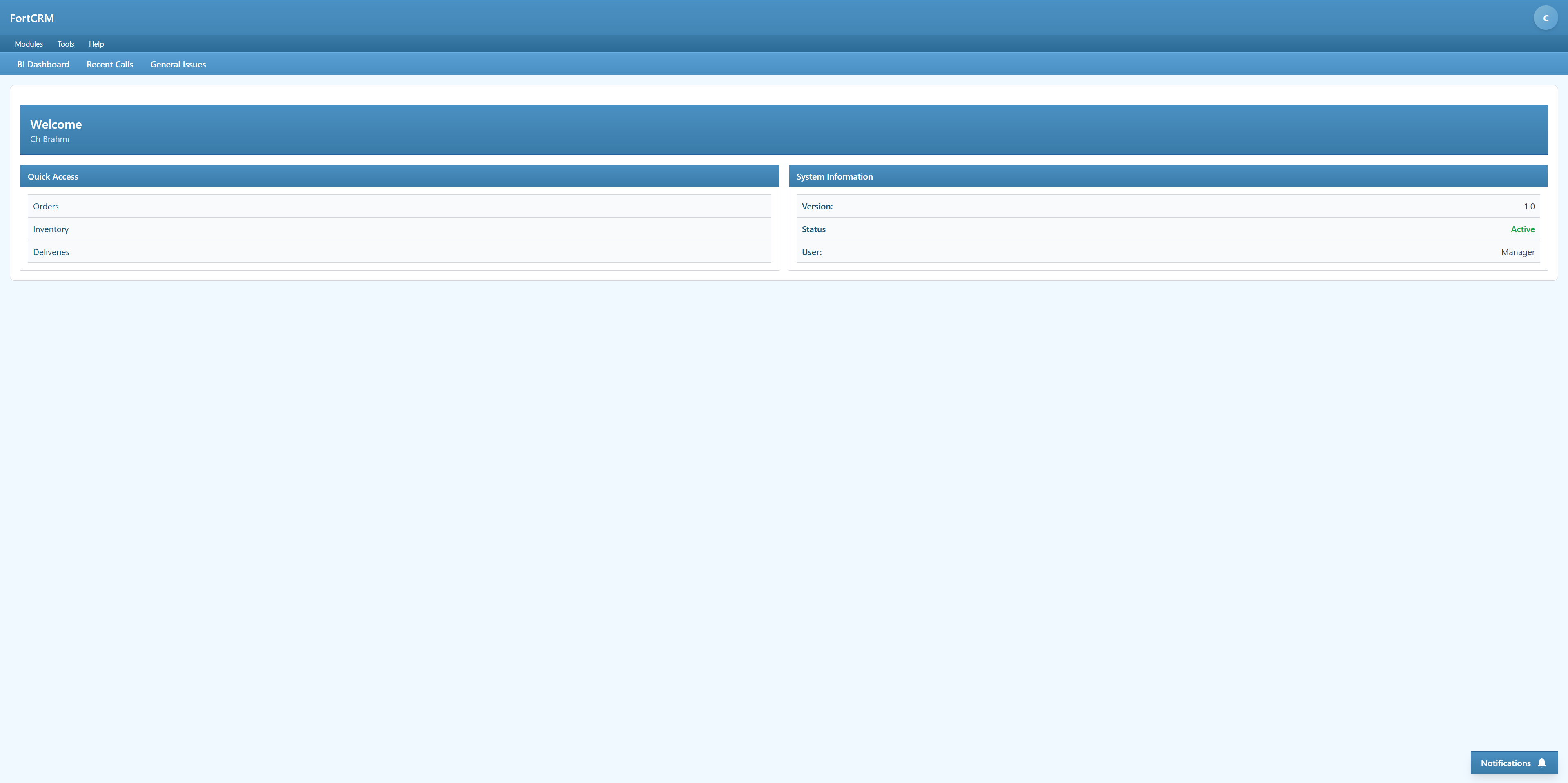Click the Ch Brahmi name text

[x=49, y=139]
